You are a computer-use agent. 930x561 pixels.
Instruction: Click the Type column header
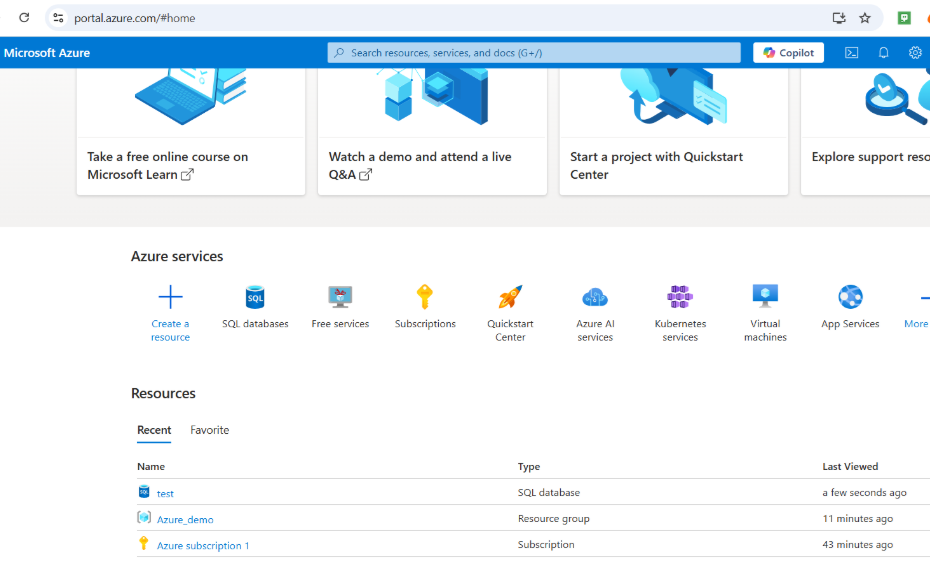click(528, 467)
